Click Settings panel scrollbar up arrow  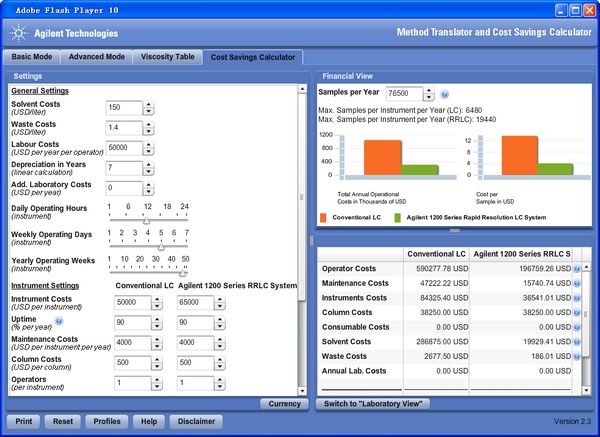[302, 89]
